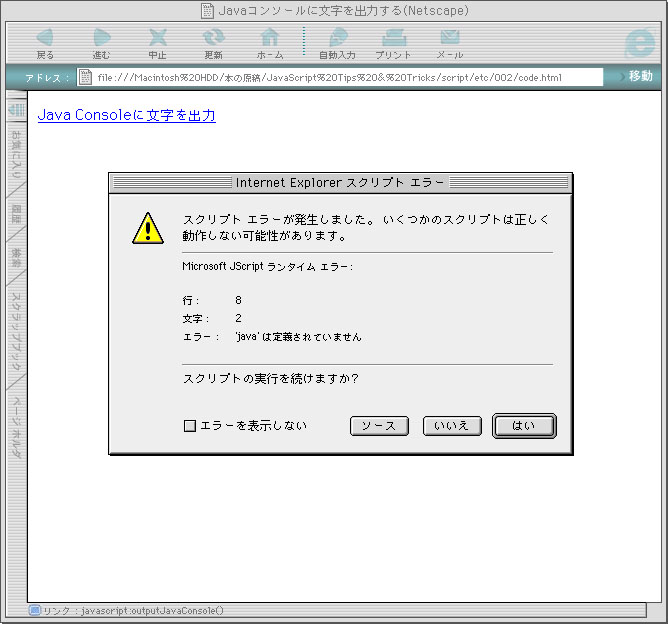Open the ページホルダ (Page Holder) sidebar tab
668x624 pixels.
pyautogui.click(x=16, y=427)
